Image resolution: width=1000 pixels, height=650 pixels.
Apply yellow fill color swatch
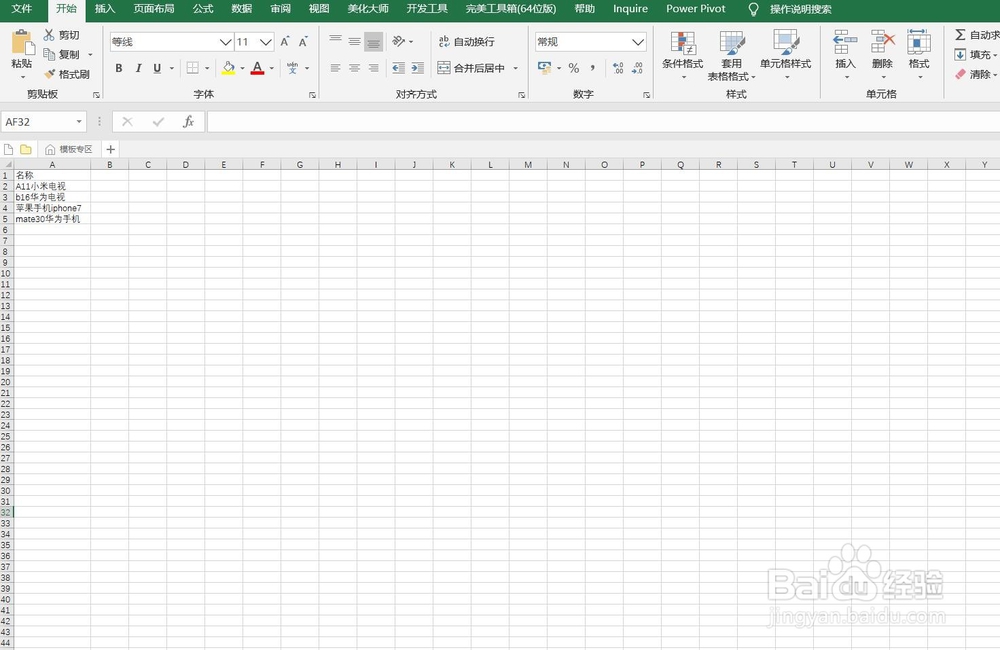tap(228, 68)
